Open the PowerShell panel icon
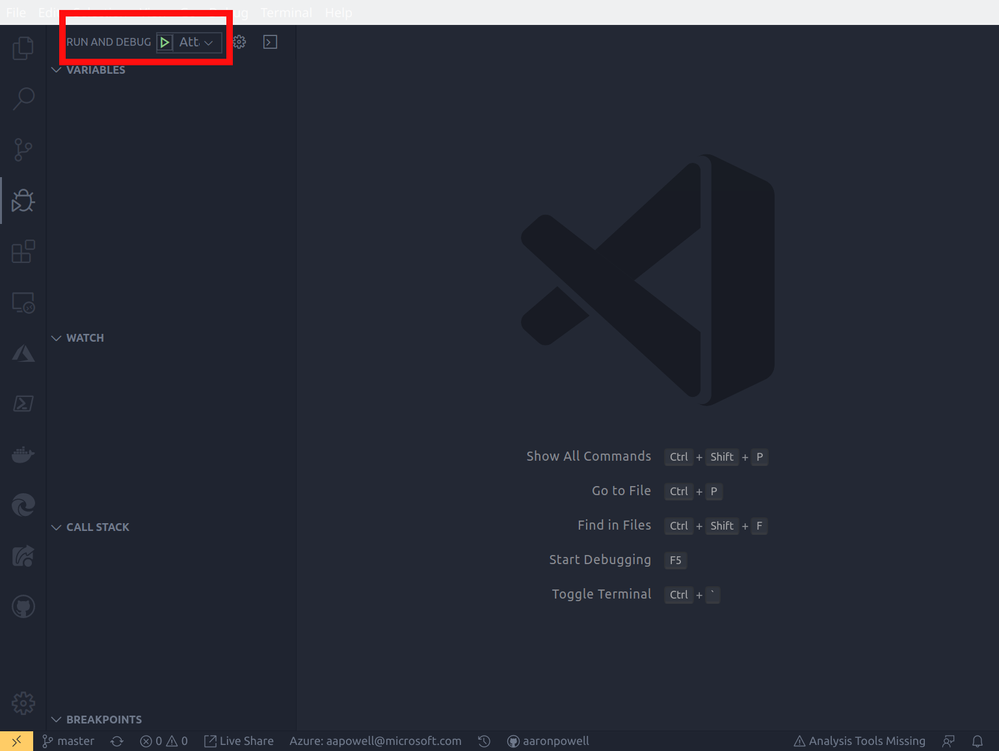This screenshot has height=751, width=999. point(23,404)
